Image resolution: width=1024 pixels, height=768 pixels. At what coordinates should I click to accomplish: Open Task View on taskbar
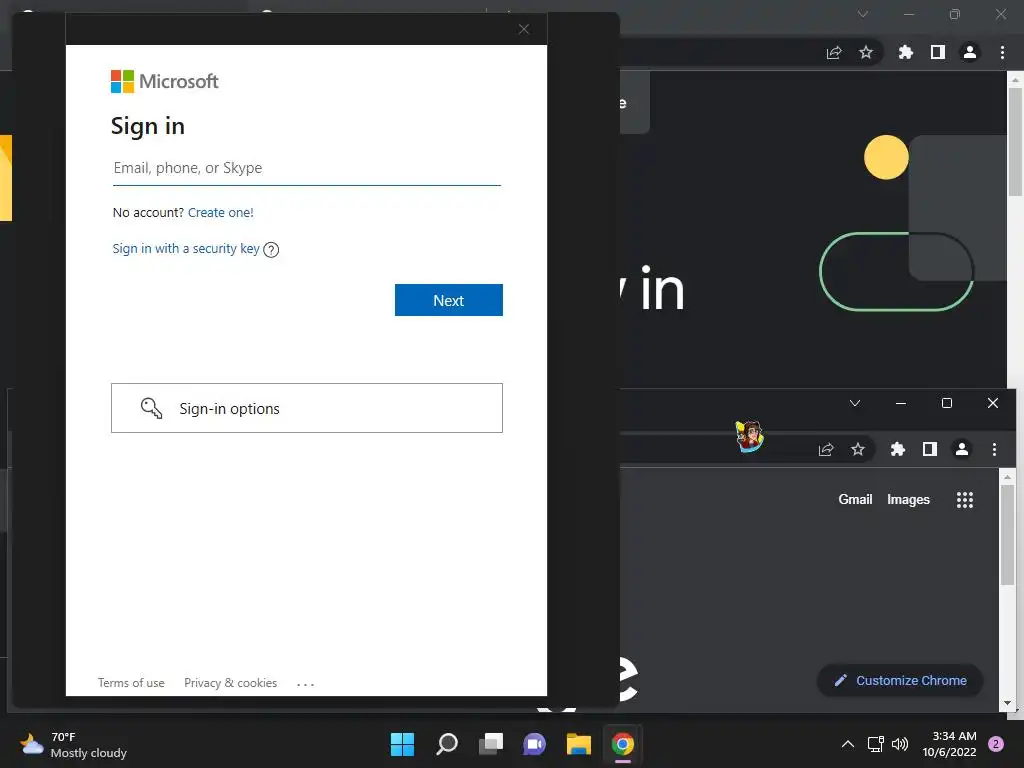tap(491, 744)
